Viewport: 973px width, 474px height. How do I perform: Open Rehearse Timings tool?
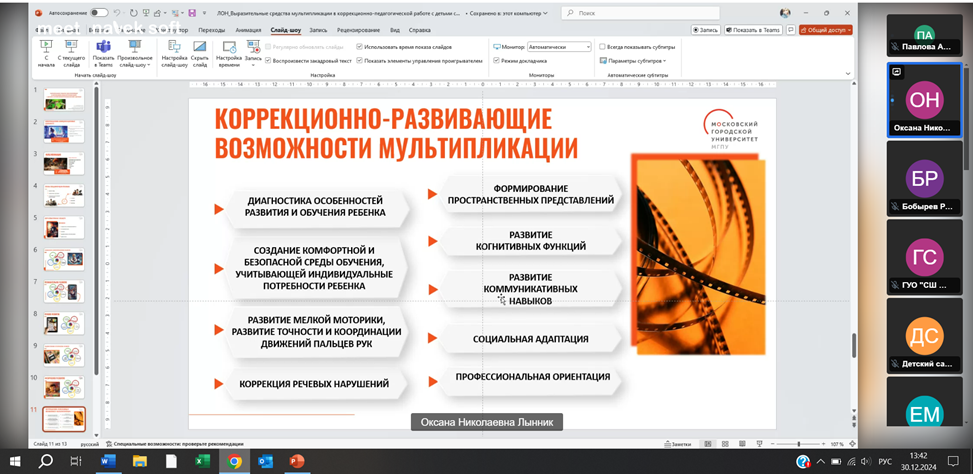228,52
